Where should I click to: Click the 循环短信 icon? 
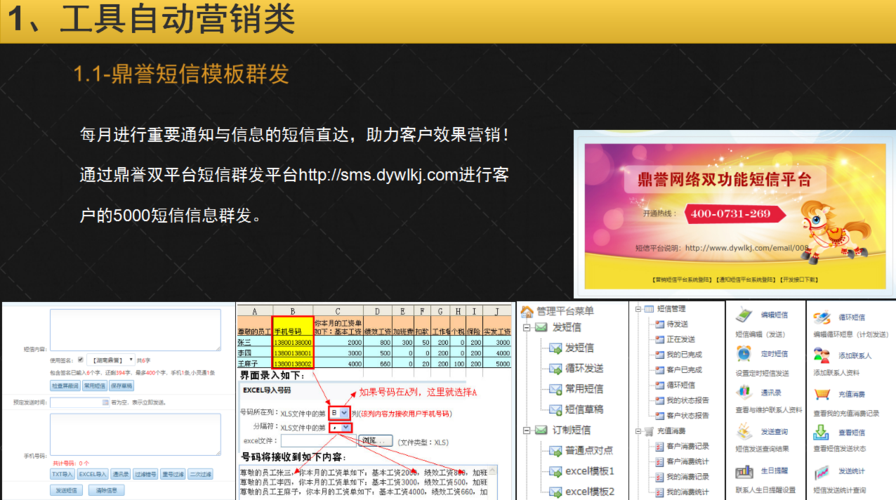822,317
